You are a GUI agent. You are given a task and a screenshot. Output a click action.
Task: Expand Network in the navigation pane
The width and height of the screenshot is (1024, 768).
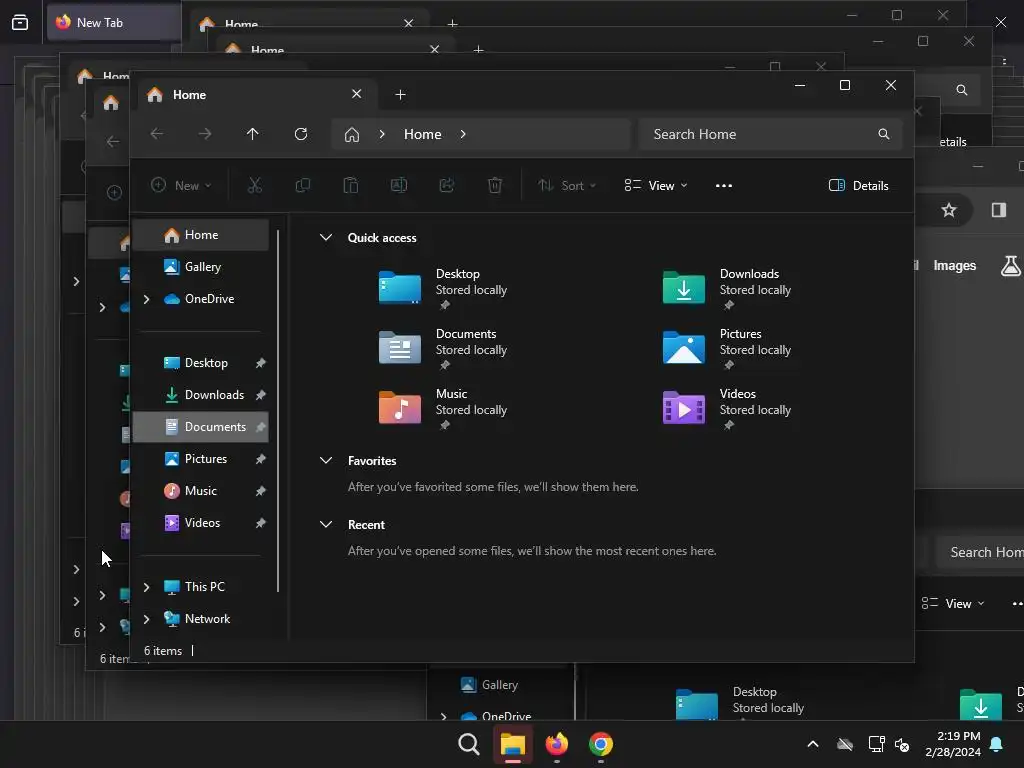click(146, 619)
